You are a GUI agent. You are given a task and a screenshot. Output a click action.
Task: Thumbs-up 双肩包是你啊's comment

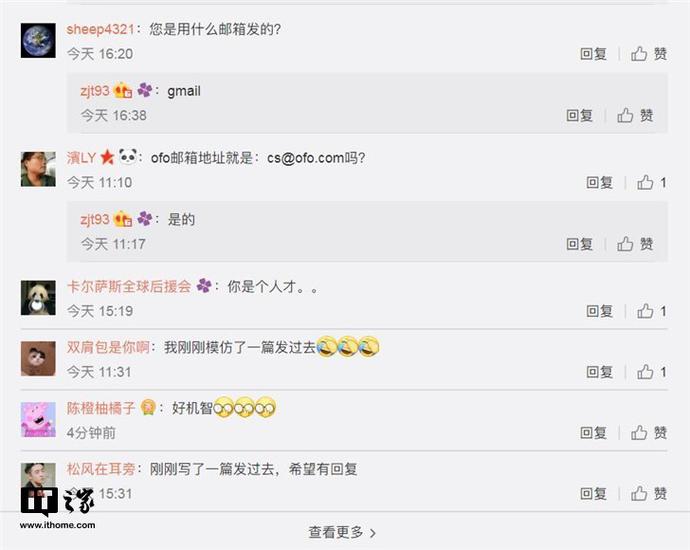(652, 372)
